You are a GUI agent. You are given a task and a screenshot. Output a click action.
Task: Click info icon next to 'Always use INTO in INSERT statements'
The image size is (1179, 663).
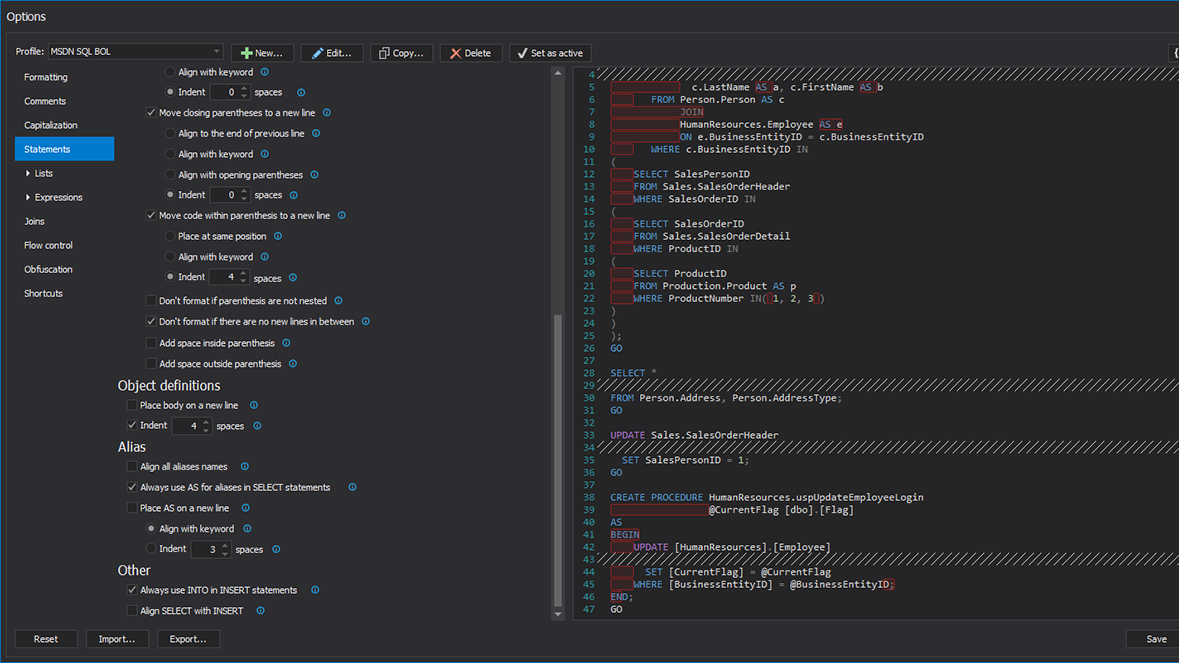[315, 590]
